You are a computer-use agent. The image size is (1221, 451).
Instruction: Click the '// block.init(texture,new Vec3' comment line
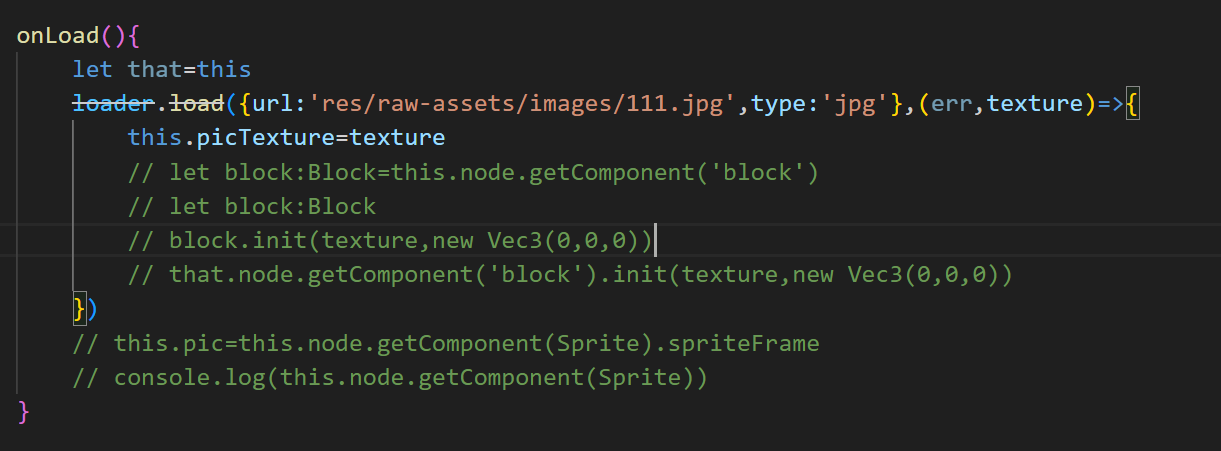pos(390,241)
